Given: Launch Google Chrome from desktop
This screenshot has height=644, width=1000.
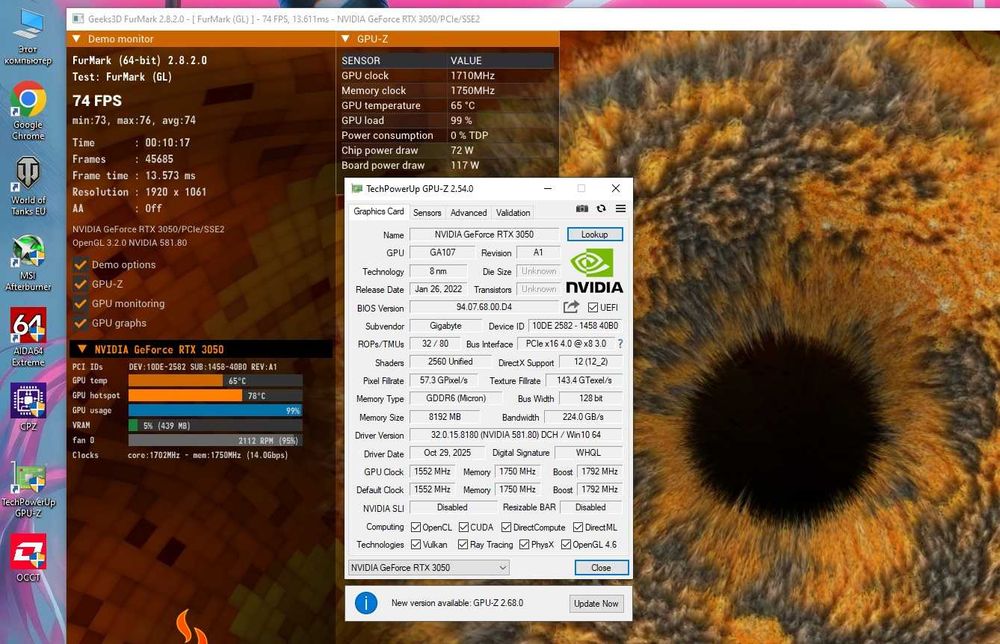Looking at the screenshot, I should [x=28, y=110].
